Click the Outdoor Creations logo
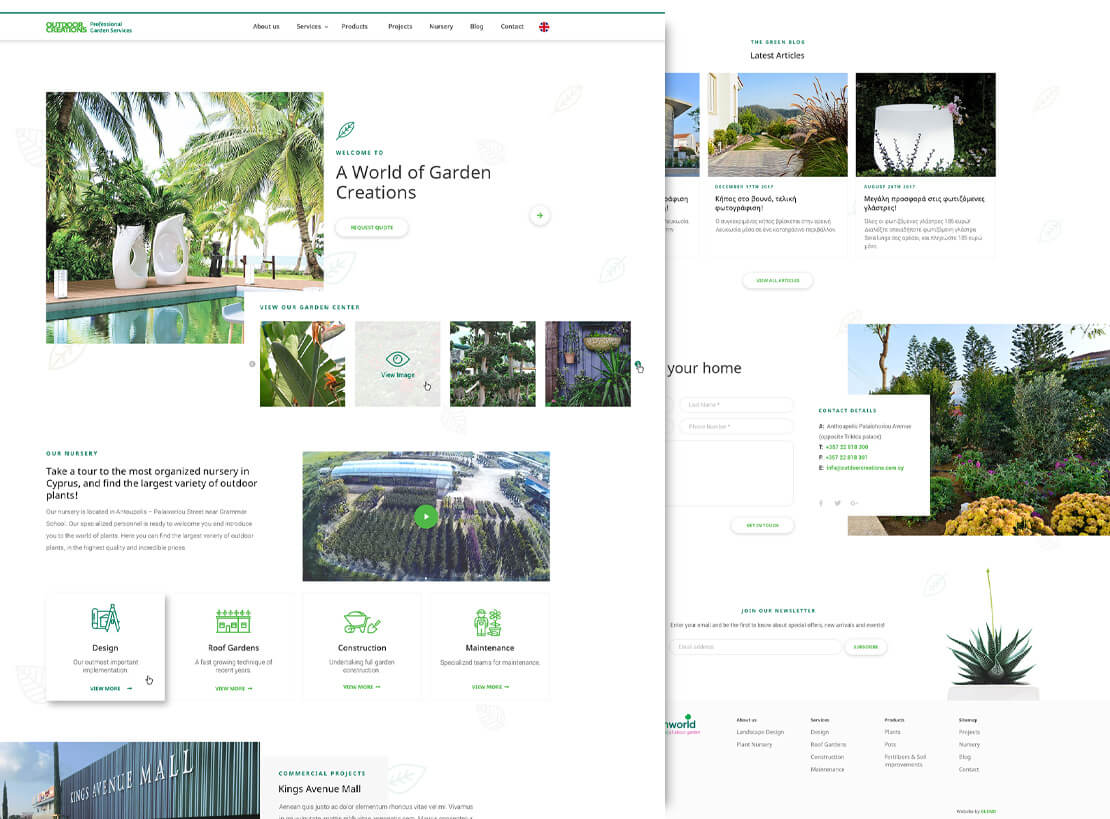 point(88,27)
